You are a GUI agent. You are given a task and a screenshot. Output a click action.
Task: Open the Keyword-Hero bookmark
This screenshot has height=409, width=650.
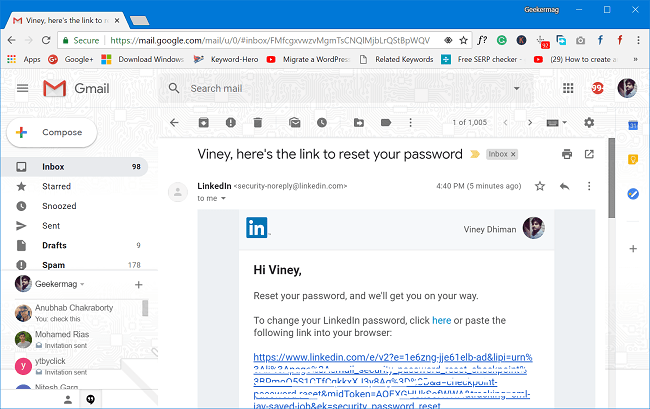click(x=226, y=59)
